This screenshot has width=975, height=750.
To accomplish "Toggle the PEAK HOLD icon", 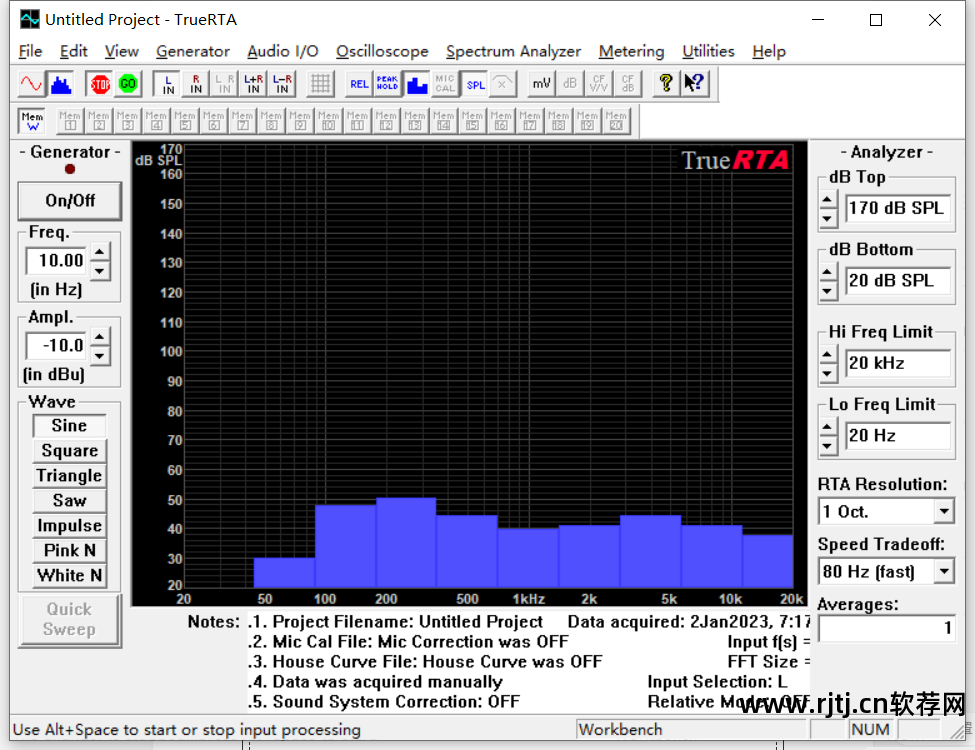I will tap(387, 83).
